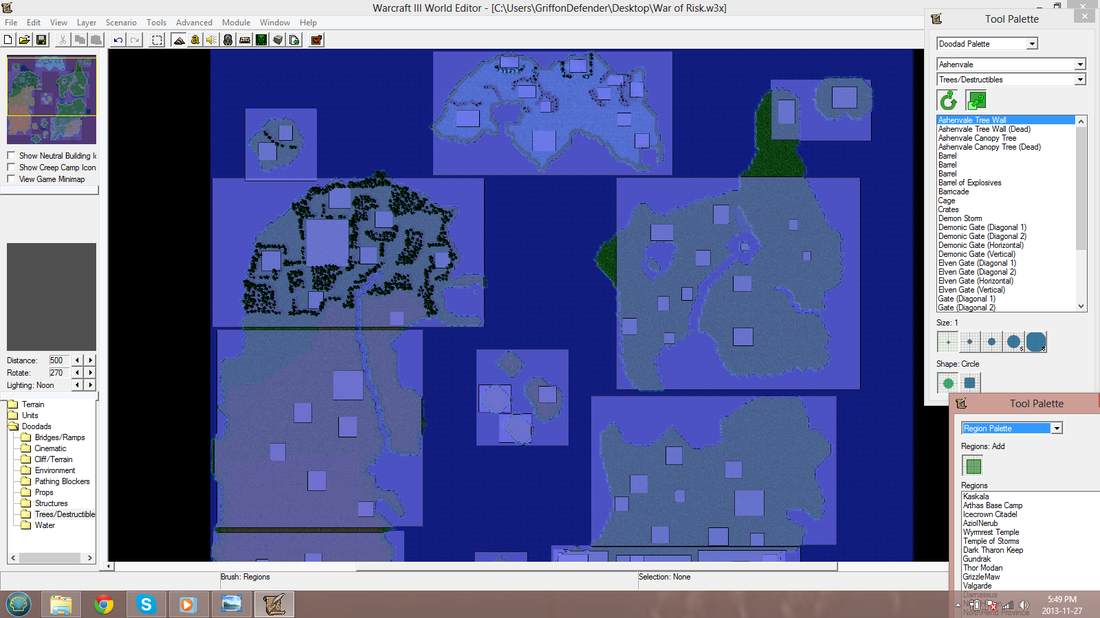
Task: Enable Show Neutral Building Icons checkbox
Action: click(x=11, y=156)
